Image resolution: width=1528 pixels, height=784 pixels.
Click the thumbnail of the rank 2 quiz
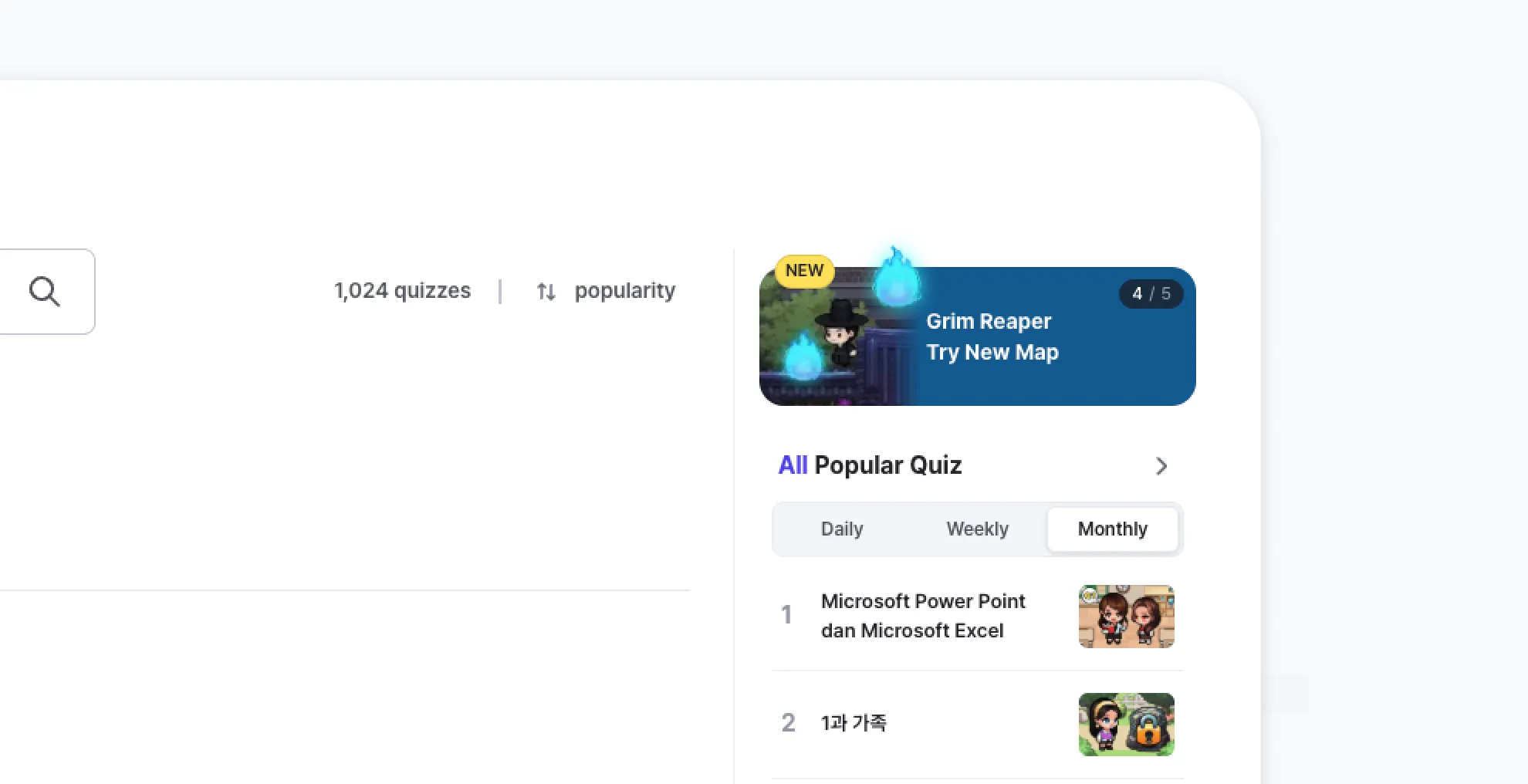tap(1126, 725)
